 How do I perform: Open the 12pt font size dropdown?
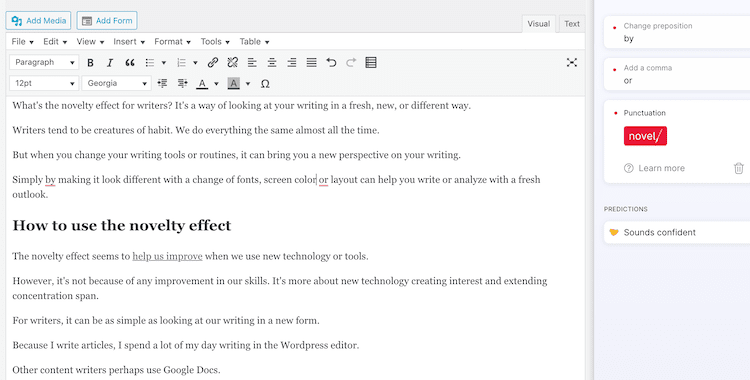point(44,83)
